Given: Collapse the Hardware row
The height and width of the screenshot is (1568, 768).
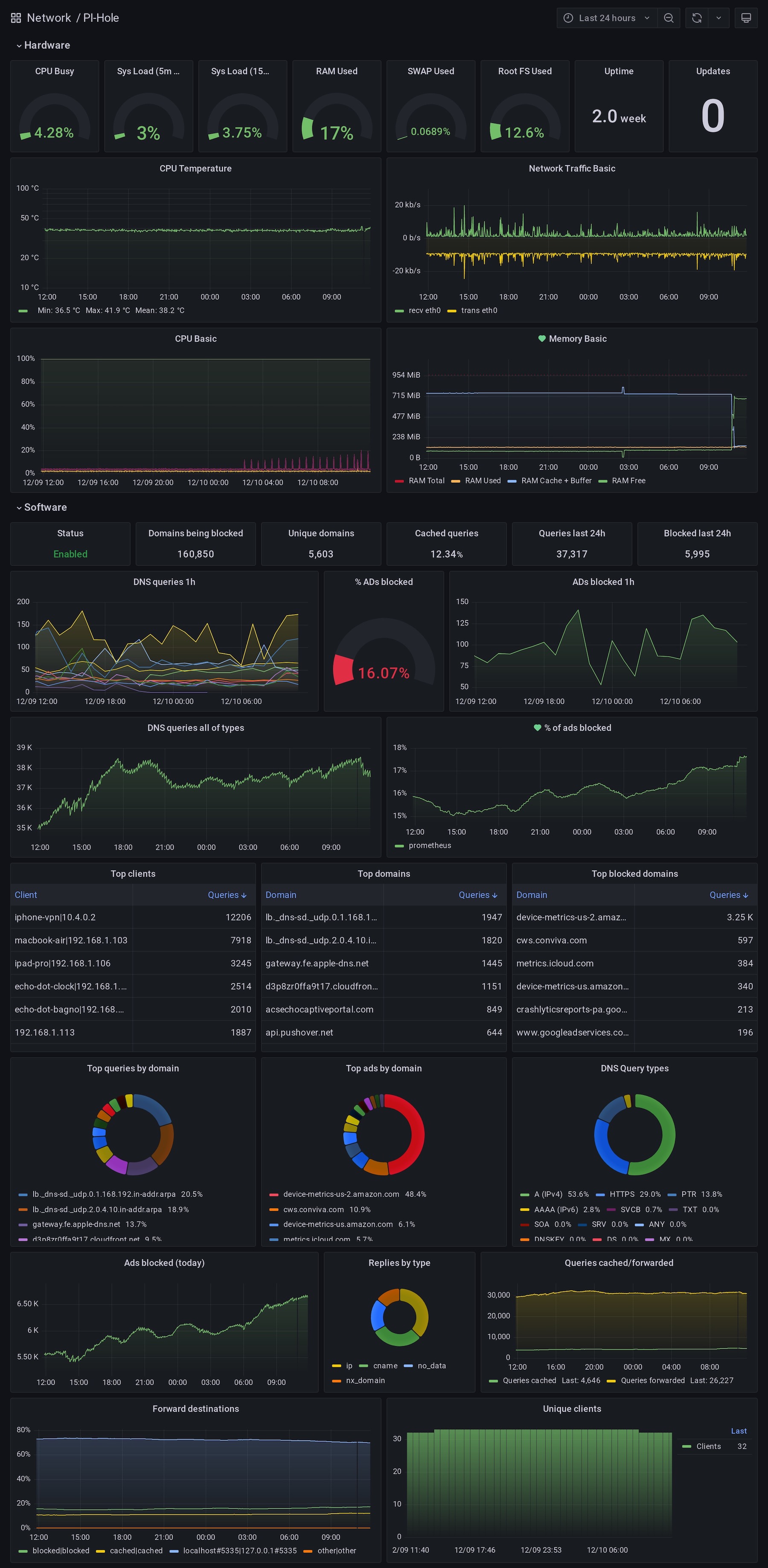Looking at the screenshot, I should pos(43,45).
